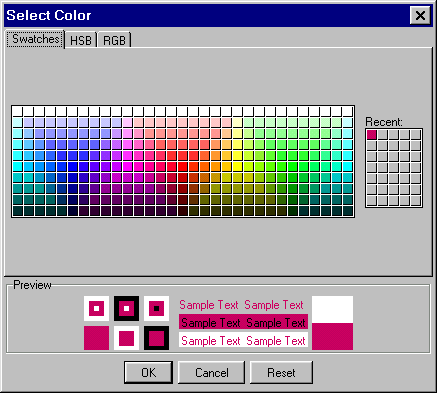Pick the pale yellow swatch in second row
The image size is (437, 393).
click(x=237, y=122)
